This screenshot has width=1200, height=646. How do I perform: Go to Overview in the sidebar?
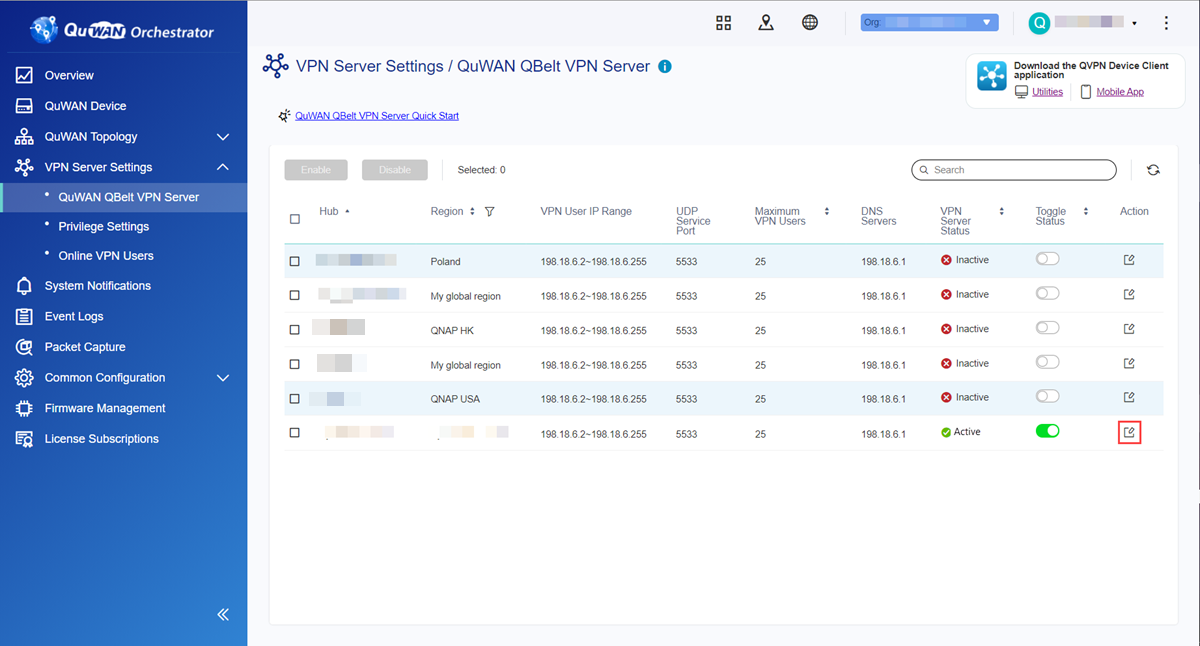69,76
